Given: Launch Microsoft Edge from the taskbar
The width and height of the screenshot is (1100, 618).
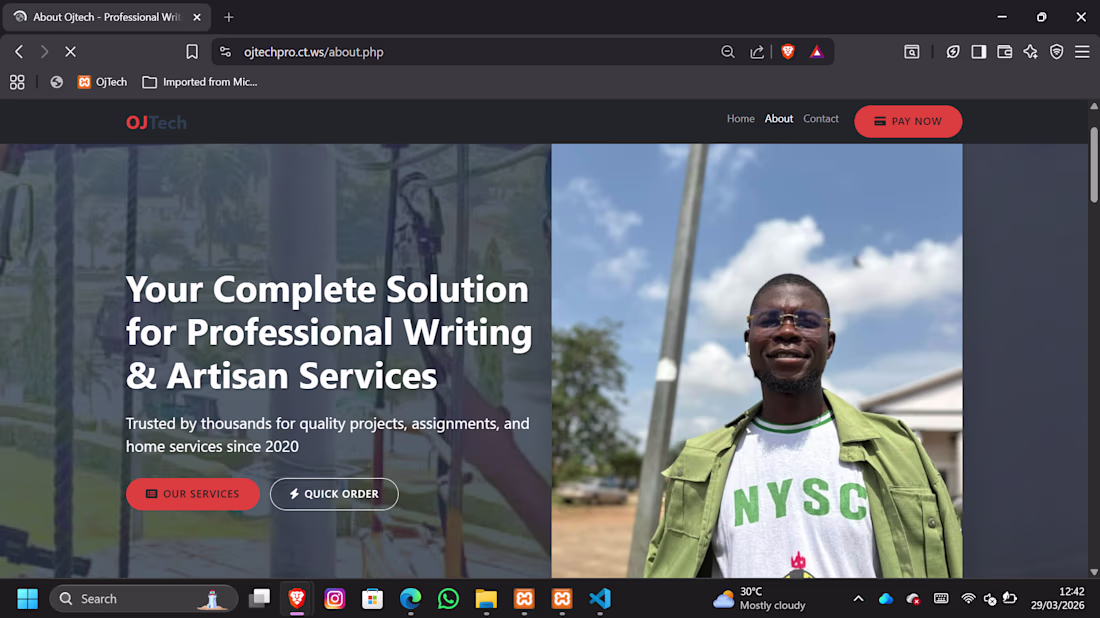Looking at the screenshot, I should (x=410, y=598).
